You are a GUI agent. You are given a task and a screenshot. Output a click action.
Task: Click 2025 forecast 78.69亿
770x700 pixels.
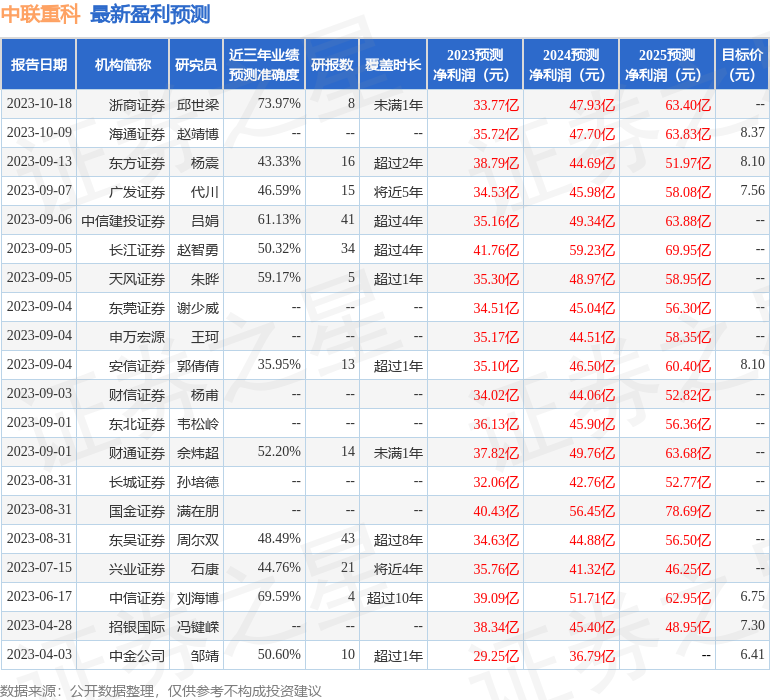pos(688,510)
